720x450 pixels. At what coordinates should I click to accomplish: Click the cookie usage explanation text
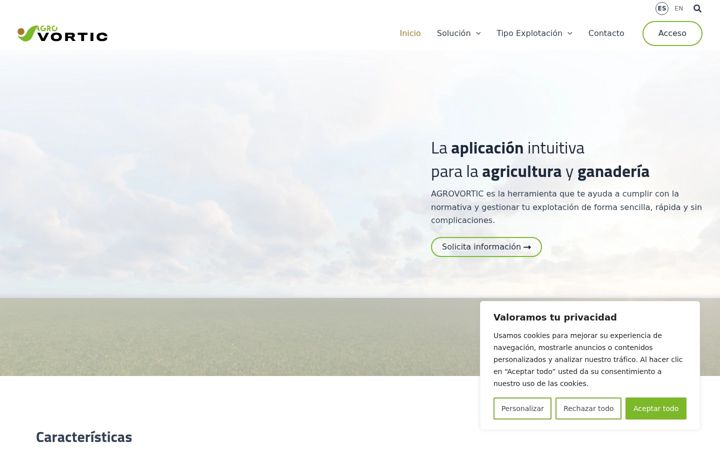[x=588, y=360]
